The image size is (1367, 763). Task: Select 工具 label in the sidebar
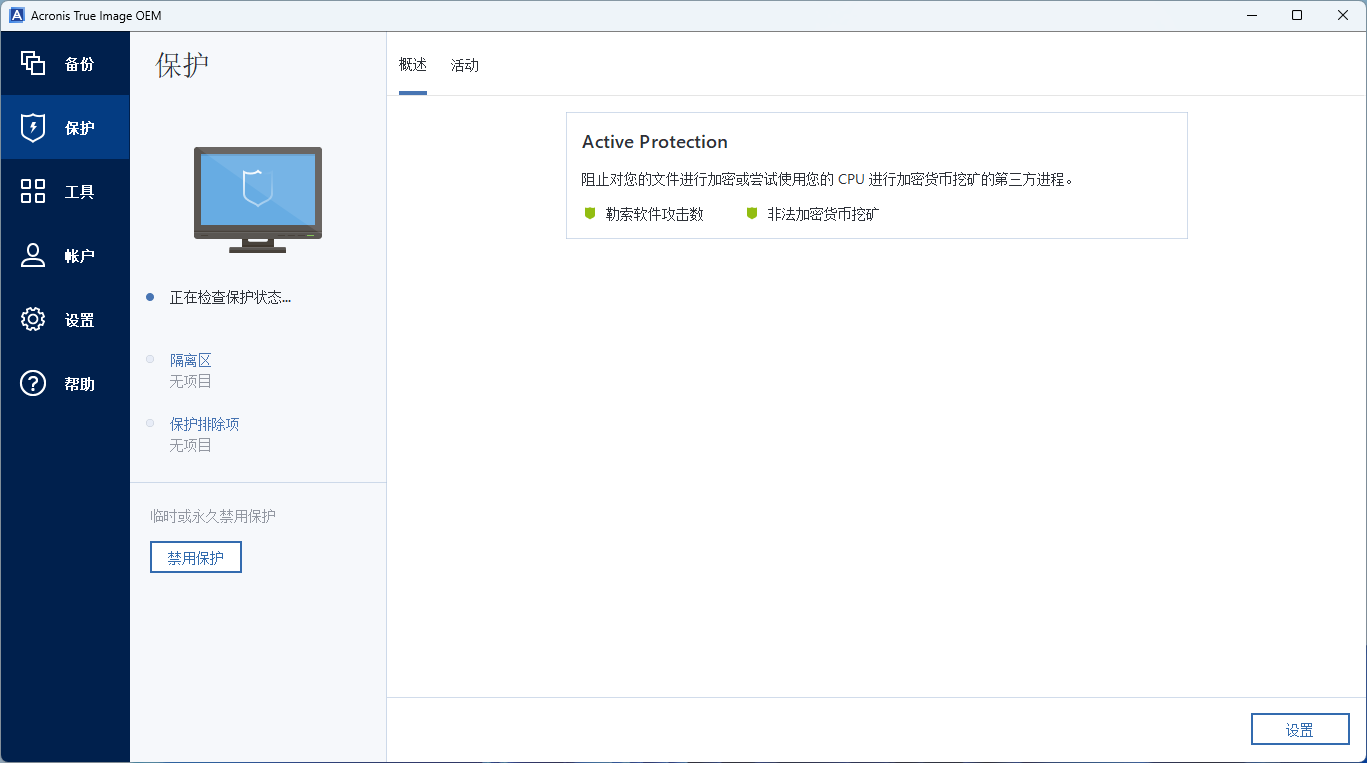80,192
